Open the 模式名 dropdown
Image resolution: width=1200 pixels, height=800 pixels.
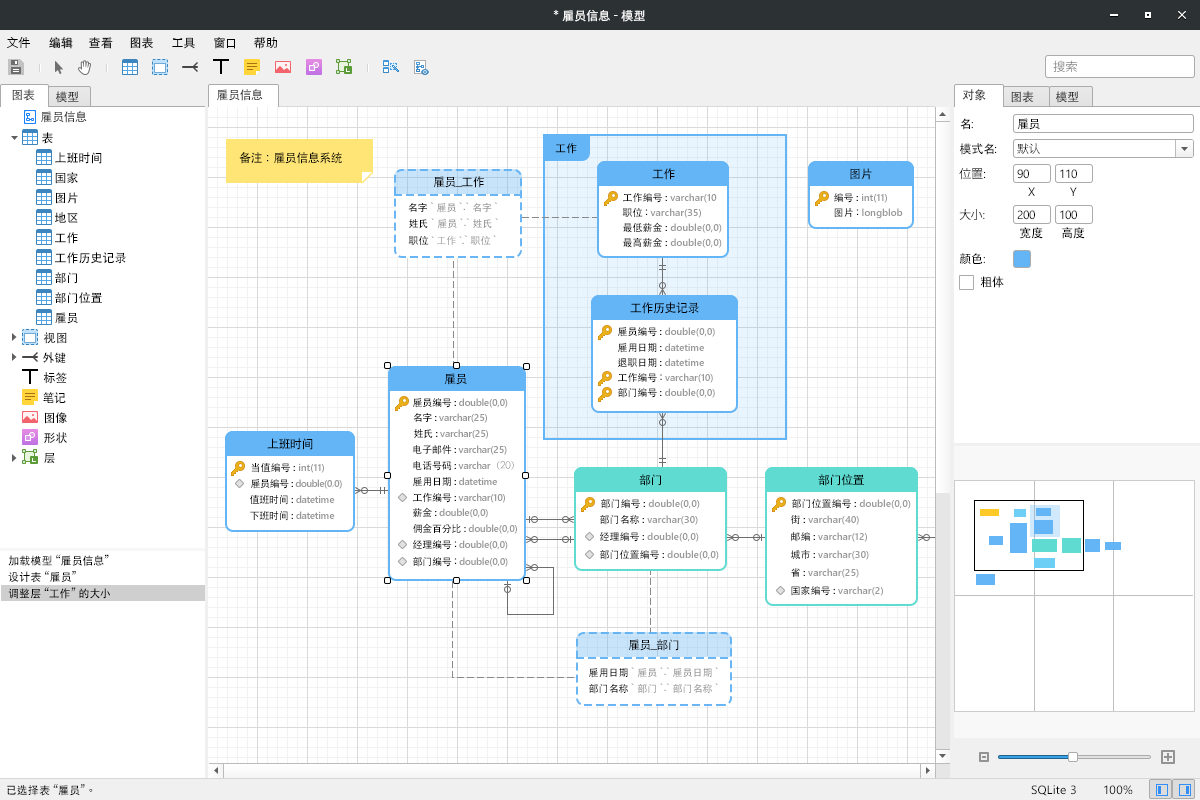coord(1185,149)
